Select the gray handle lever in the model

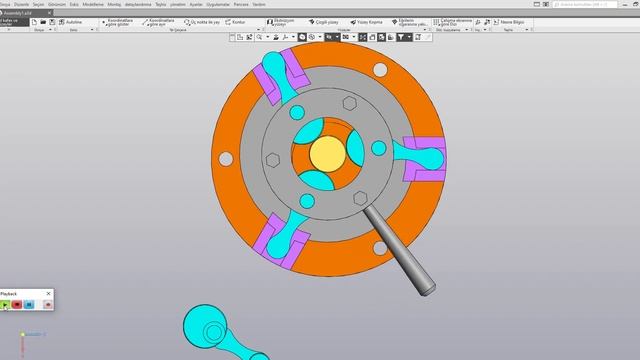pos(400,250)
